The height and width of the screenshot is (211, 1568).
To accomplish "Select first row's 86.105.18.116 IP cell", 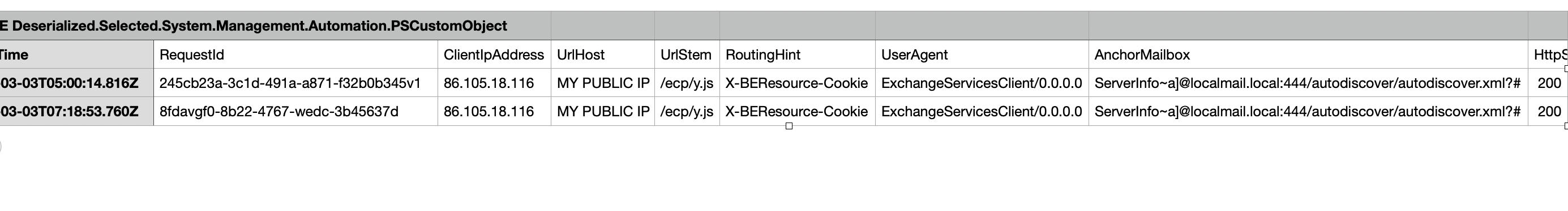I will coord(494,83).
